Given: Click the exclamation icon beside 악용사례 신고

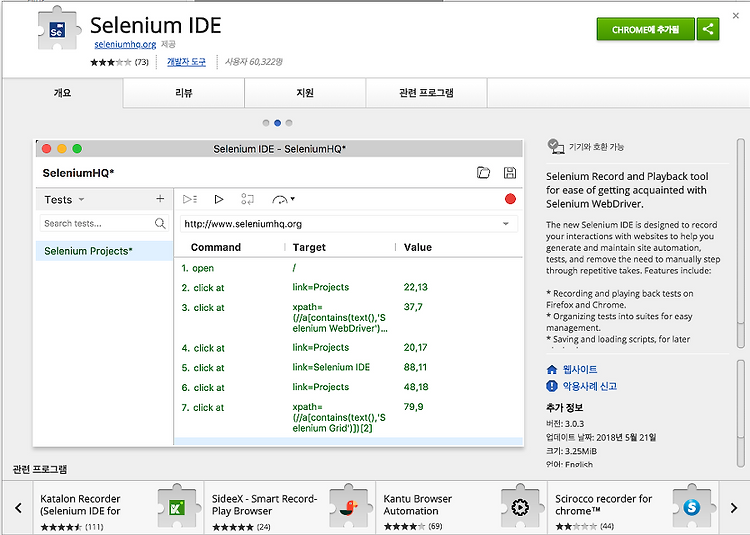Looking at the screenshot, I should coord(552,386).
